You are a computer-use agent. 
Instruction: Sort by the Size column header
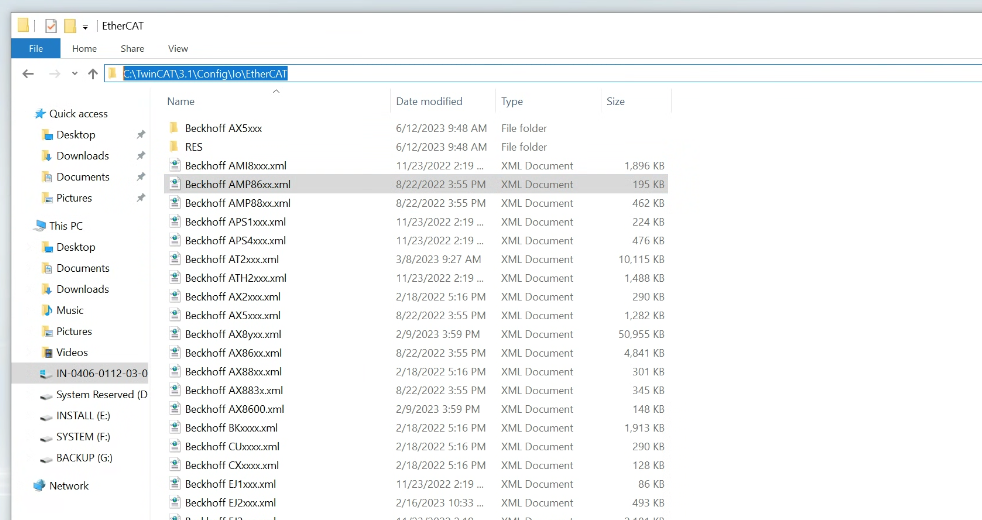coord(615,101)
